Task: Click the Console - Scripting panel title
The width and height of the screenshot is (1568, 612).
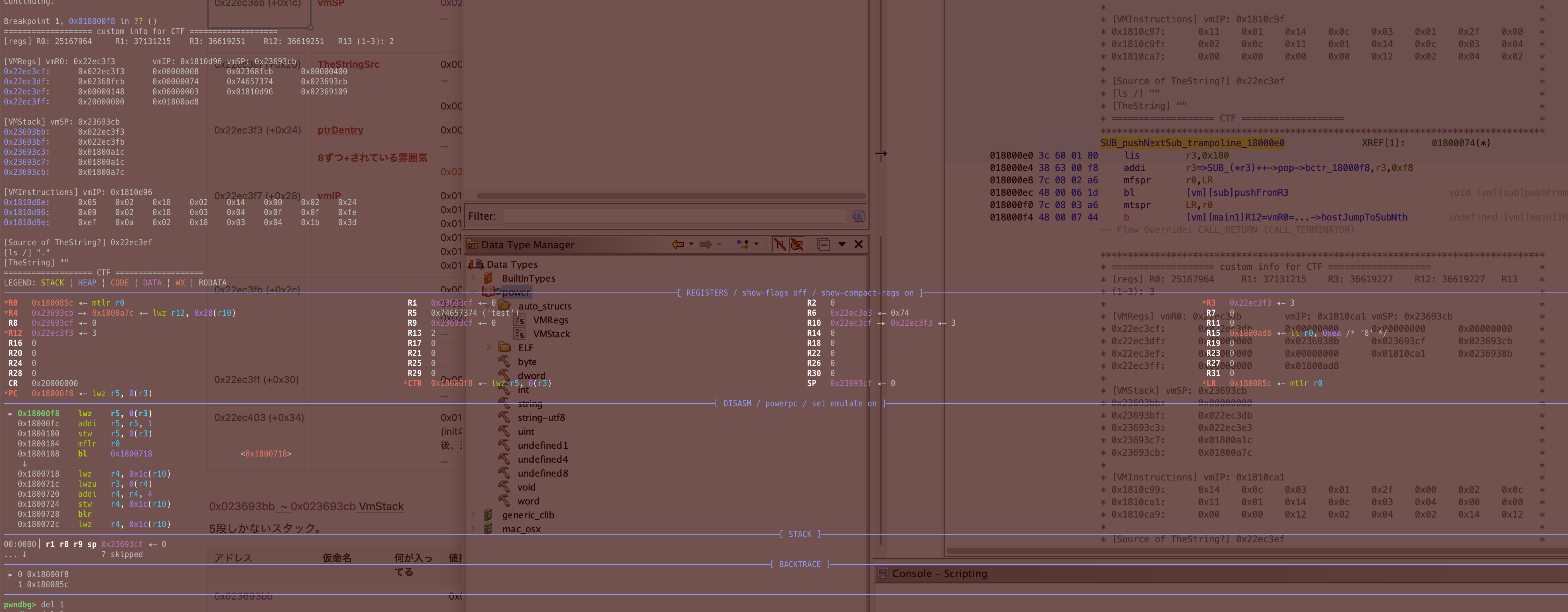Action: (939, 574)
